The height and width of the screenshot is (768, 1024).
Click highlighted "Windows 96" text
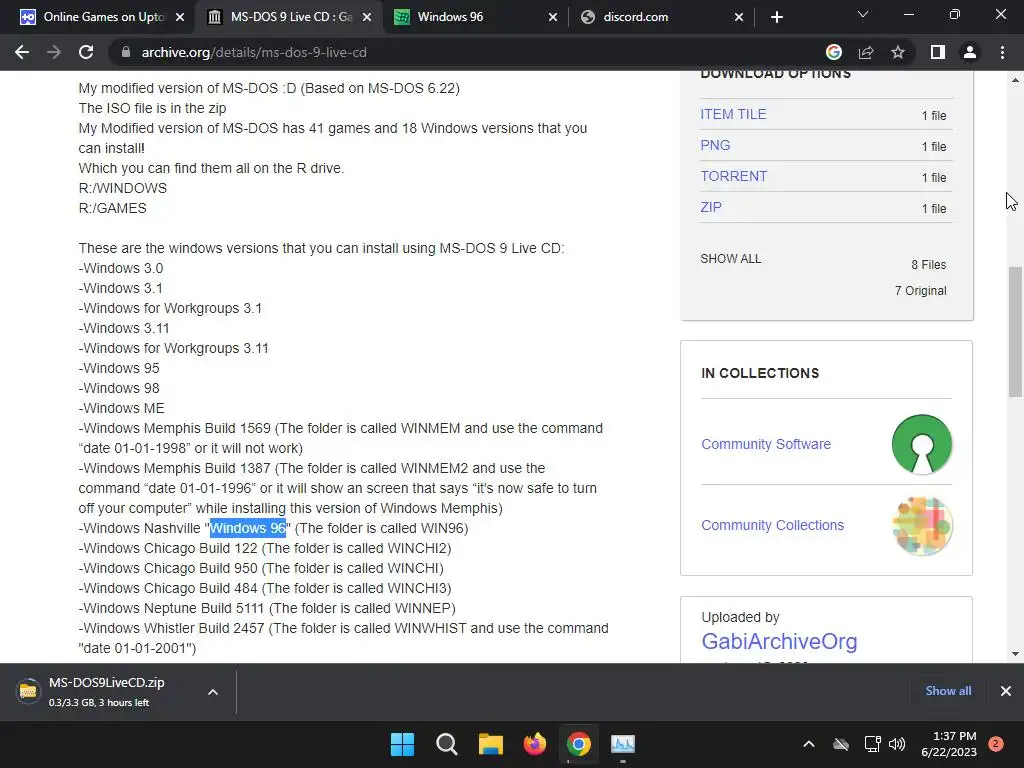[248, 528]
